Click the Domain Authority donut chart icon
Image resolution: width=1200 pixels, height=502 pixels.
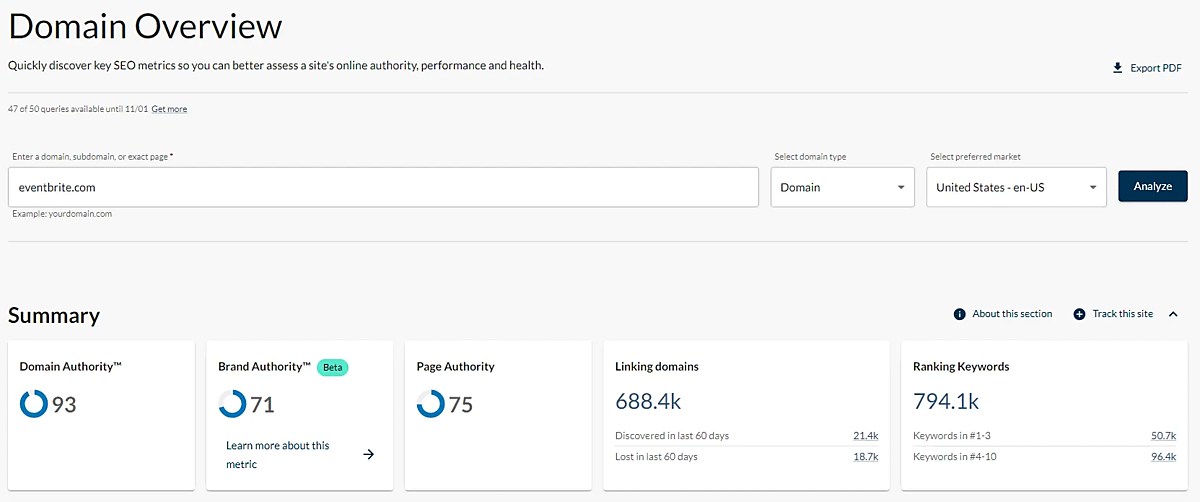tap(33, 404)
